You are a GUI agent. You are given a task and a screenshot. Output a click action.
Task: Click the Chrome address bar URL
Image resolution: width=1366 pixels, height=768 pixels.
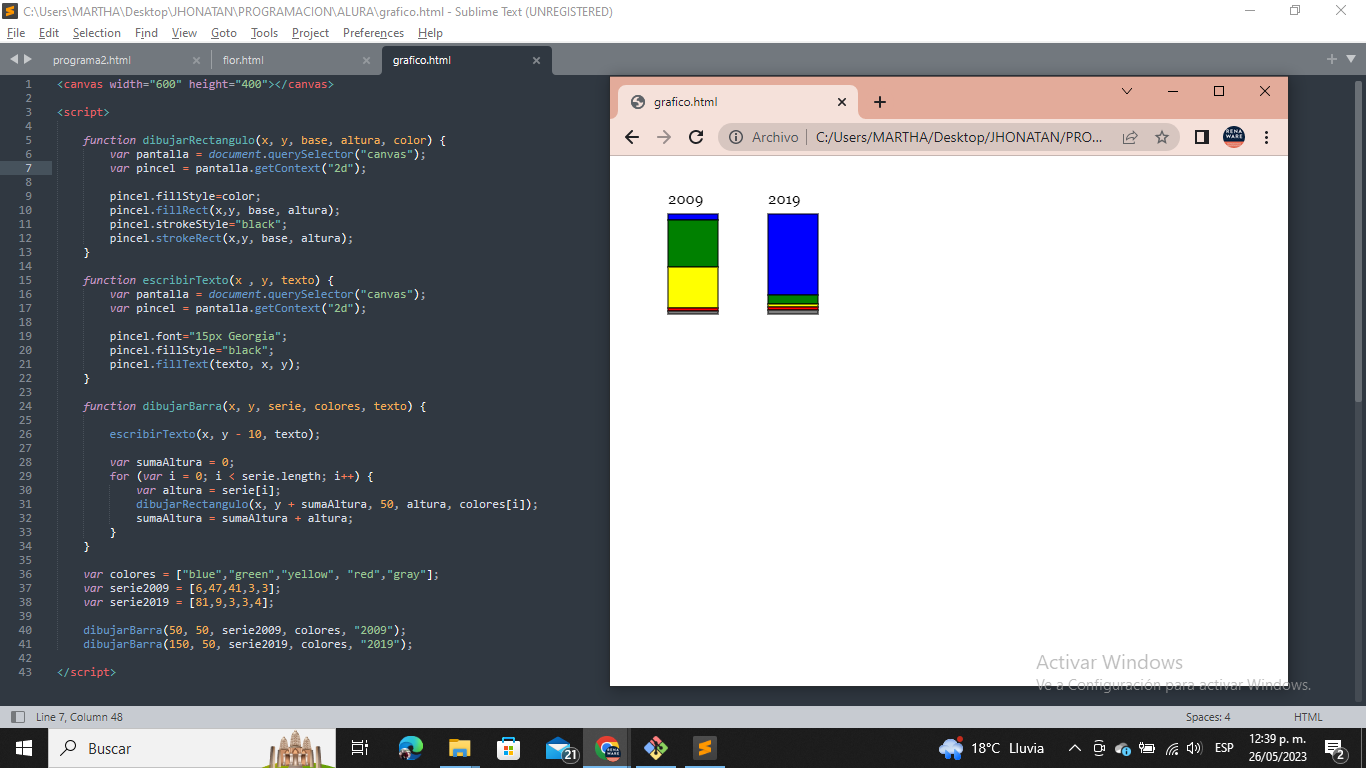click(x=958, y=137)
